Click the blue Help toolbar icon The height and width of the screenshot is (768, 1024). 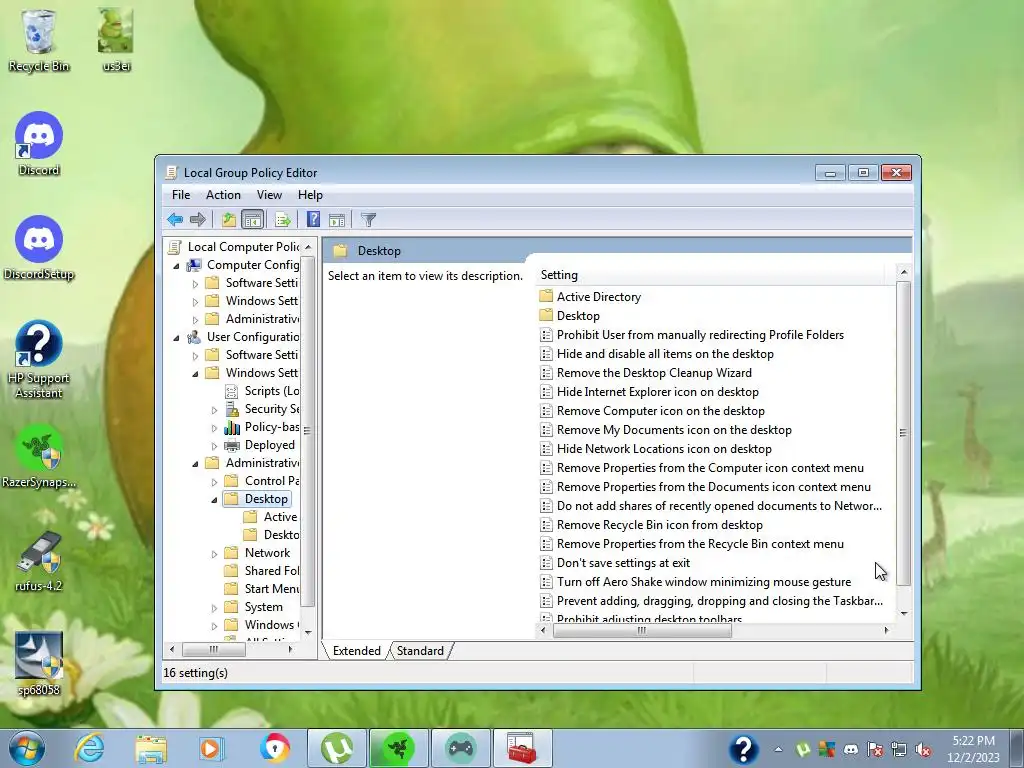(x=313, y=219)
